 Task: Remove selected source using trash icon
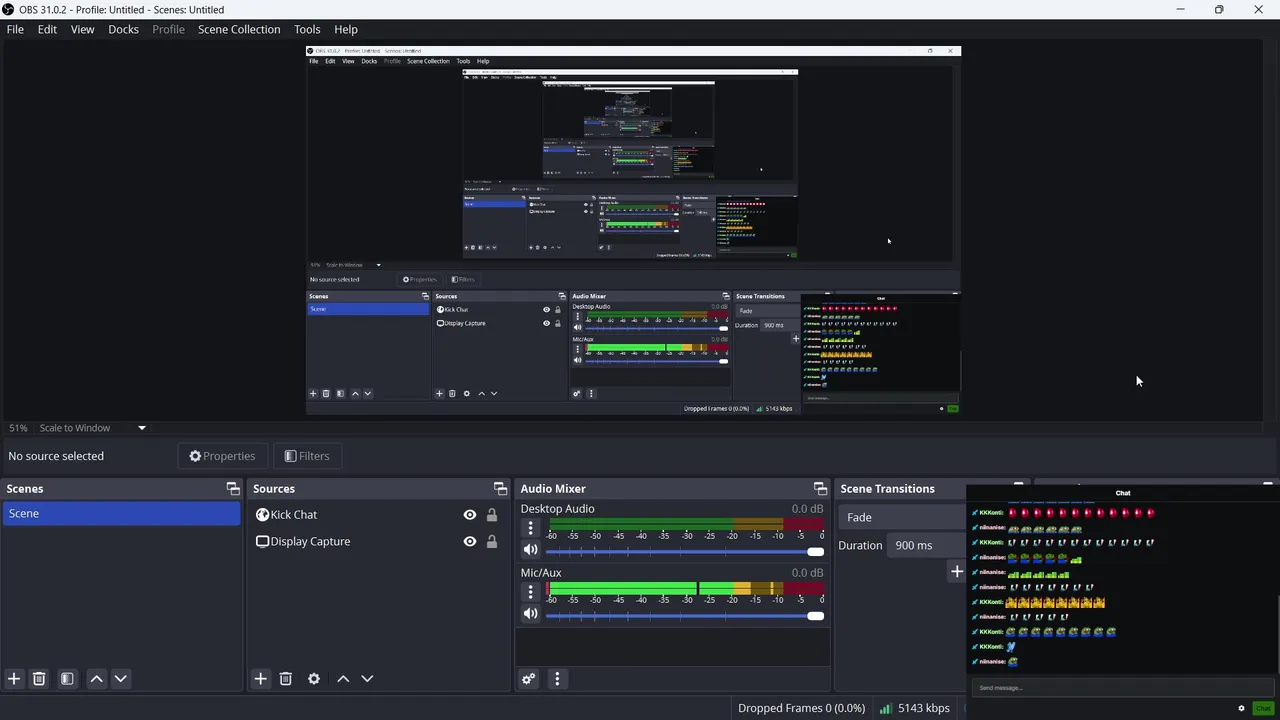(285, 678)
